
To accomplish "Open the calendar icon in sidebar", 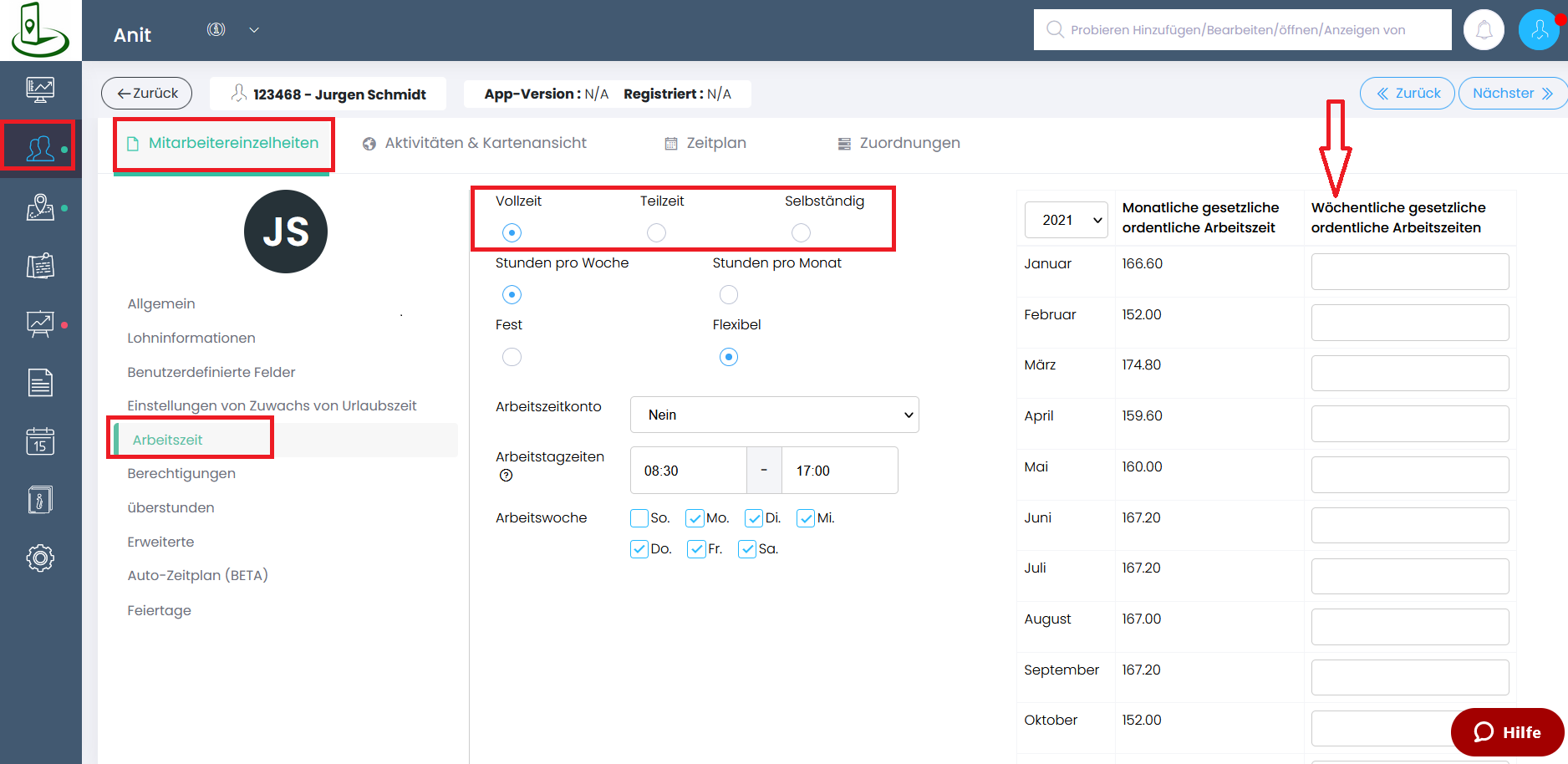I will click(x=40, y=441).
